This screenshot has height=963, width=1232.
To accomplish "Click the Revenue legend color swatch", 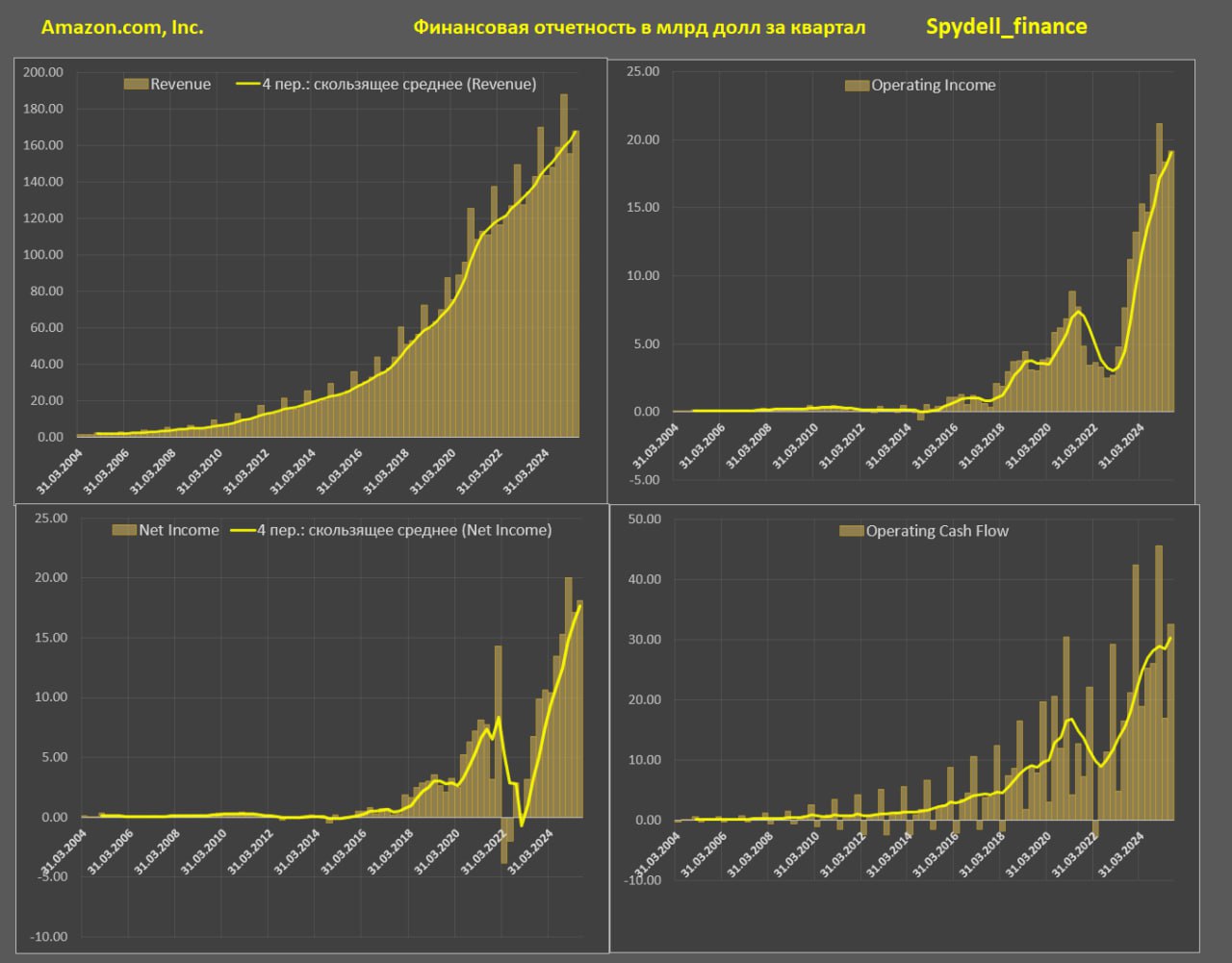I will [x=136, y=85].
